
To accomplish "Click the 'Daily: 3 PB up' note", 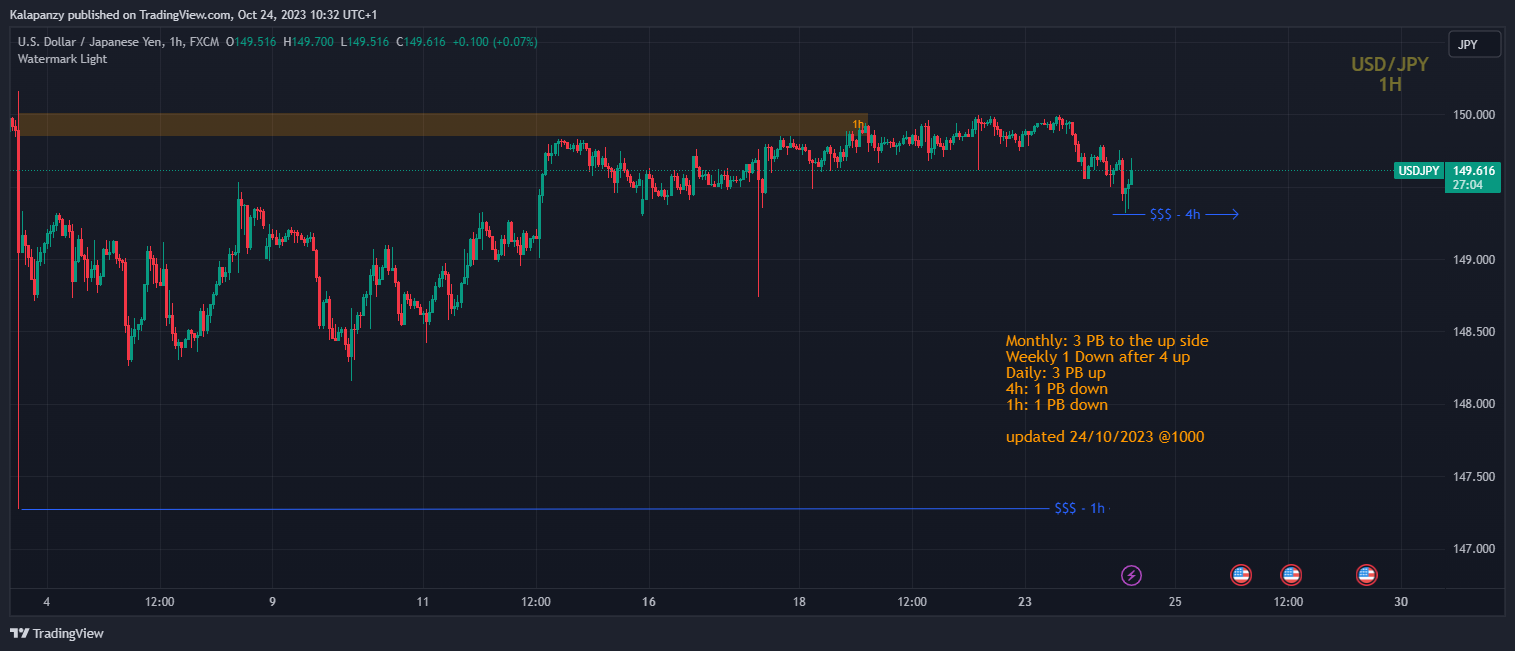I will (1056, 373).
